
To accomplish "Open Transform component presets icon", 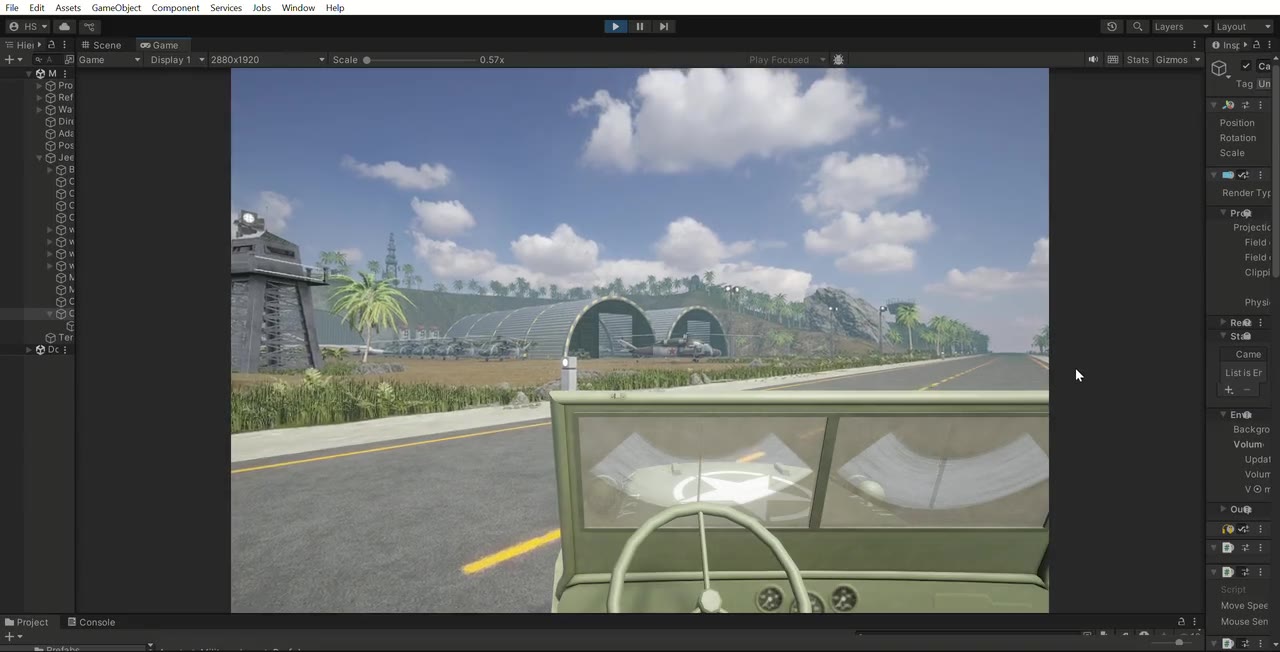I will [1245, 105].
